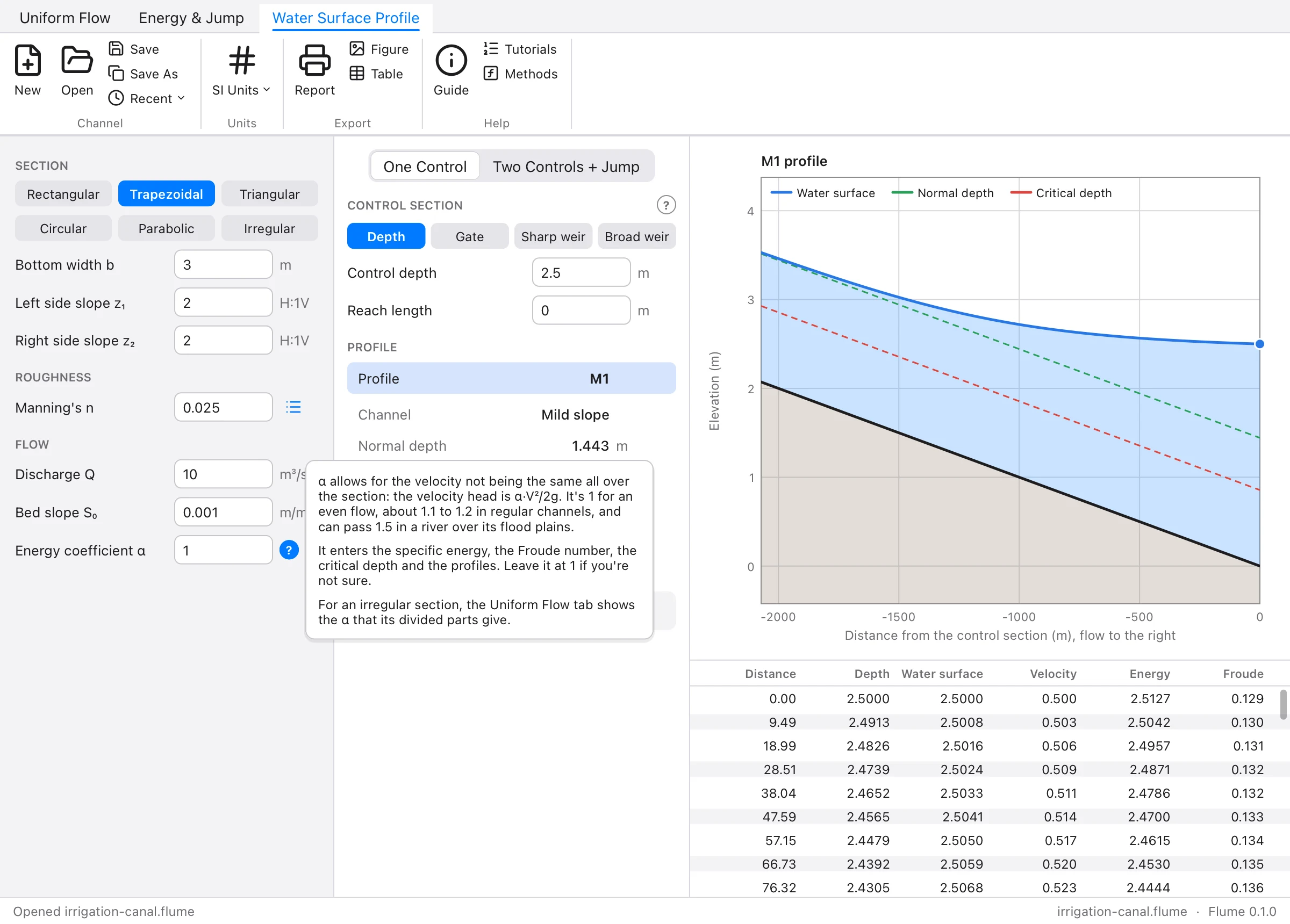Choose the Trapezoidal section shape

click(x=166, y=194)
